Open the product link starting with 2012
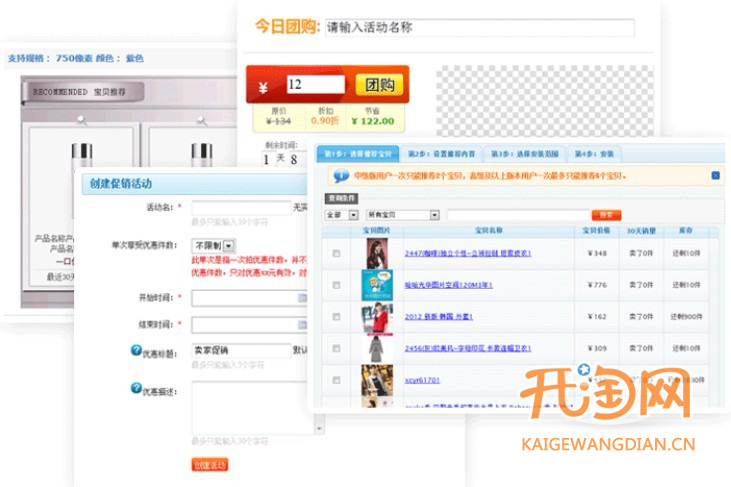 [439, 316]
